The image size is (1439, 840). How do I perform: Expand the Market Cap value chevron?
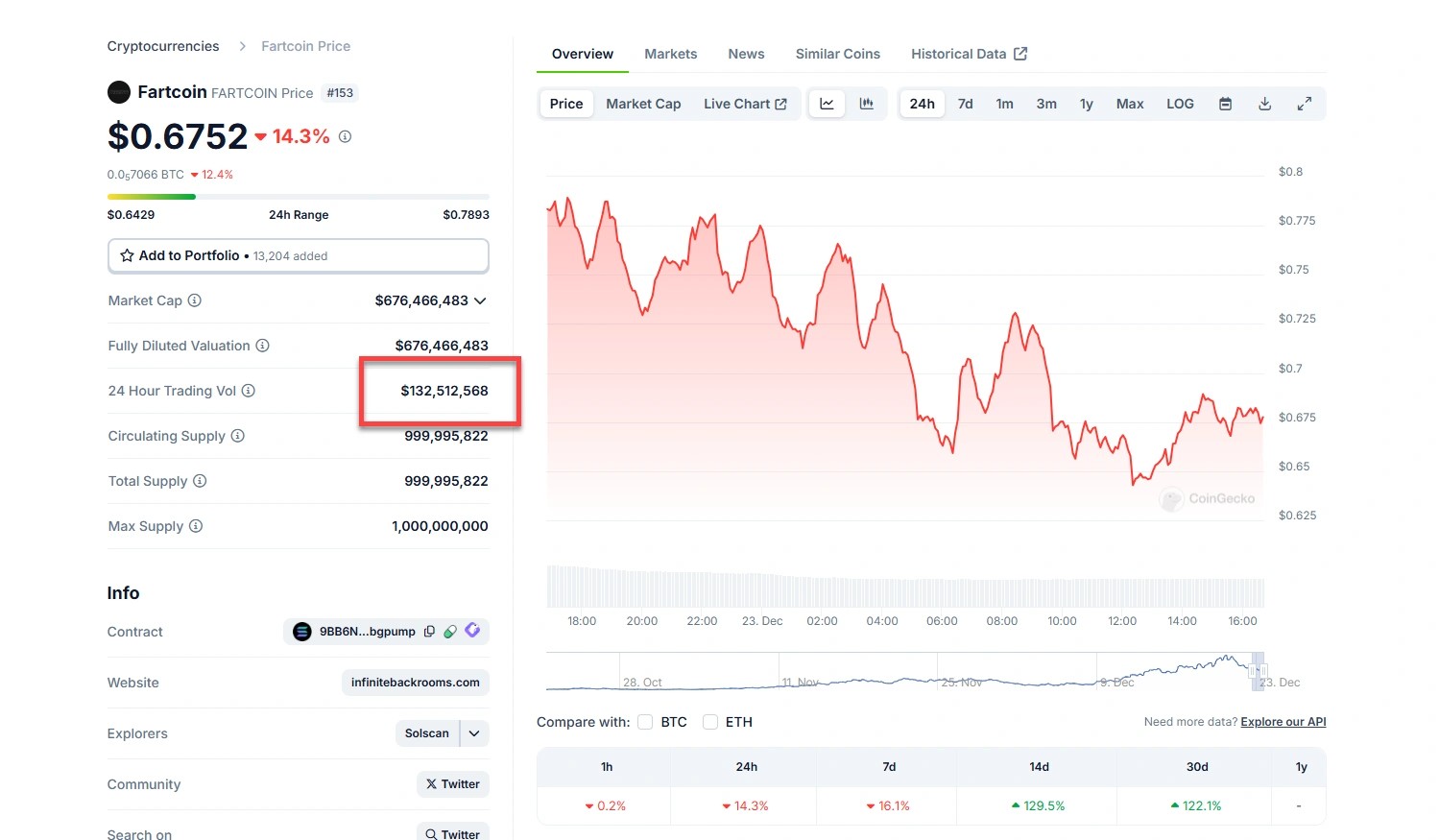point(480,300)
